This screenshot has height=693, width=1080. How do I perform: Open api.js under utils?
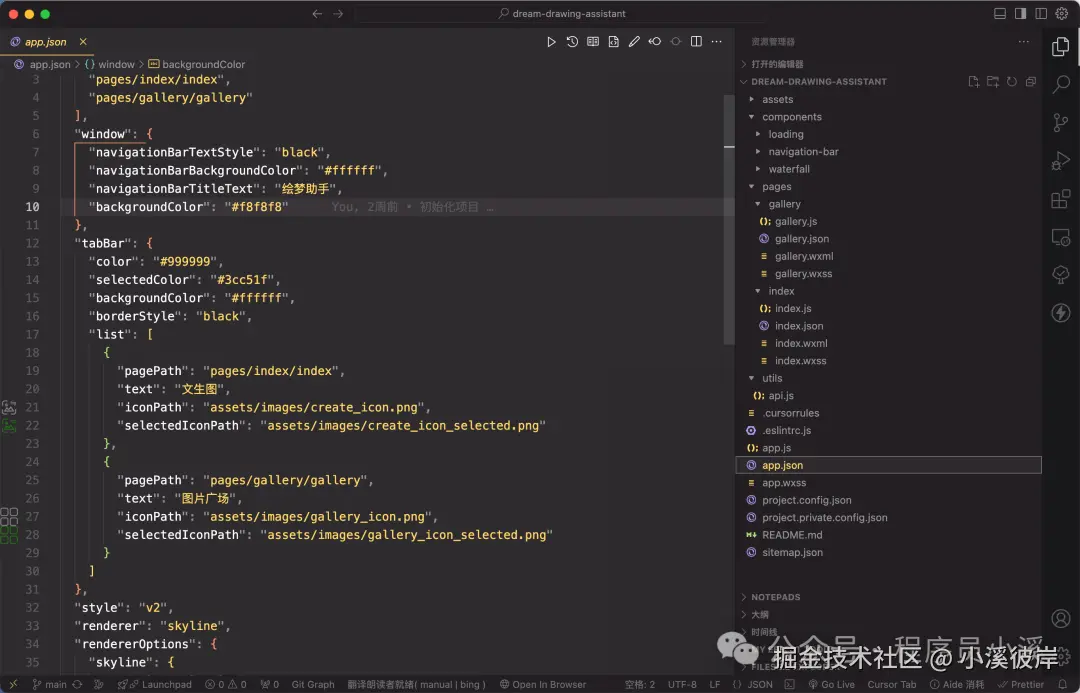point(781,395)
